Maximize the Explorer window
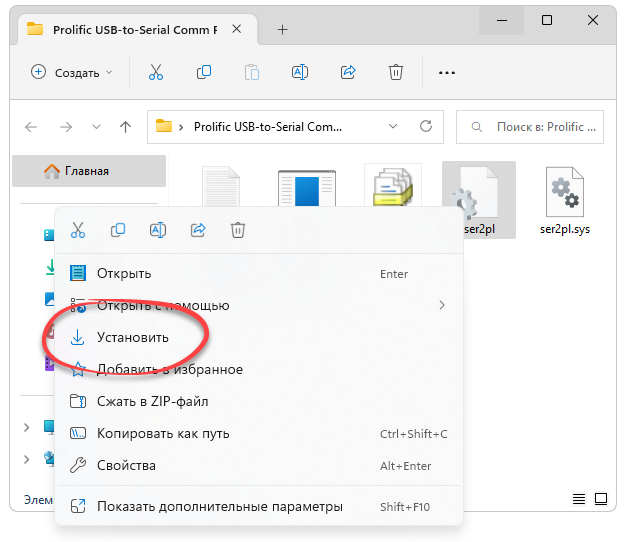This screenshot has height=542, width=627. (547, 20)
